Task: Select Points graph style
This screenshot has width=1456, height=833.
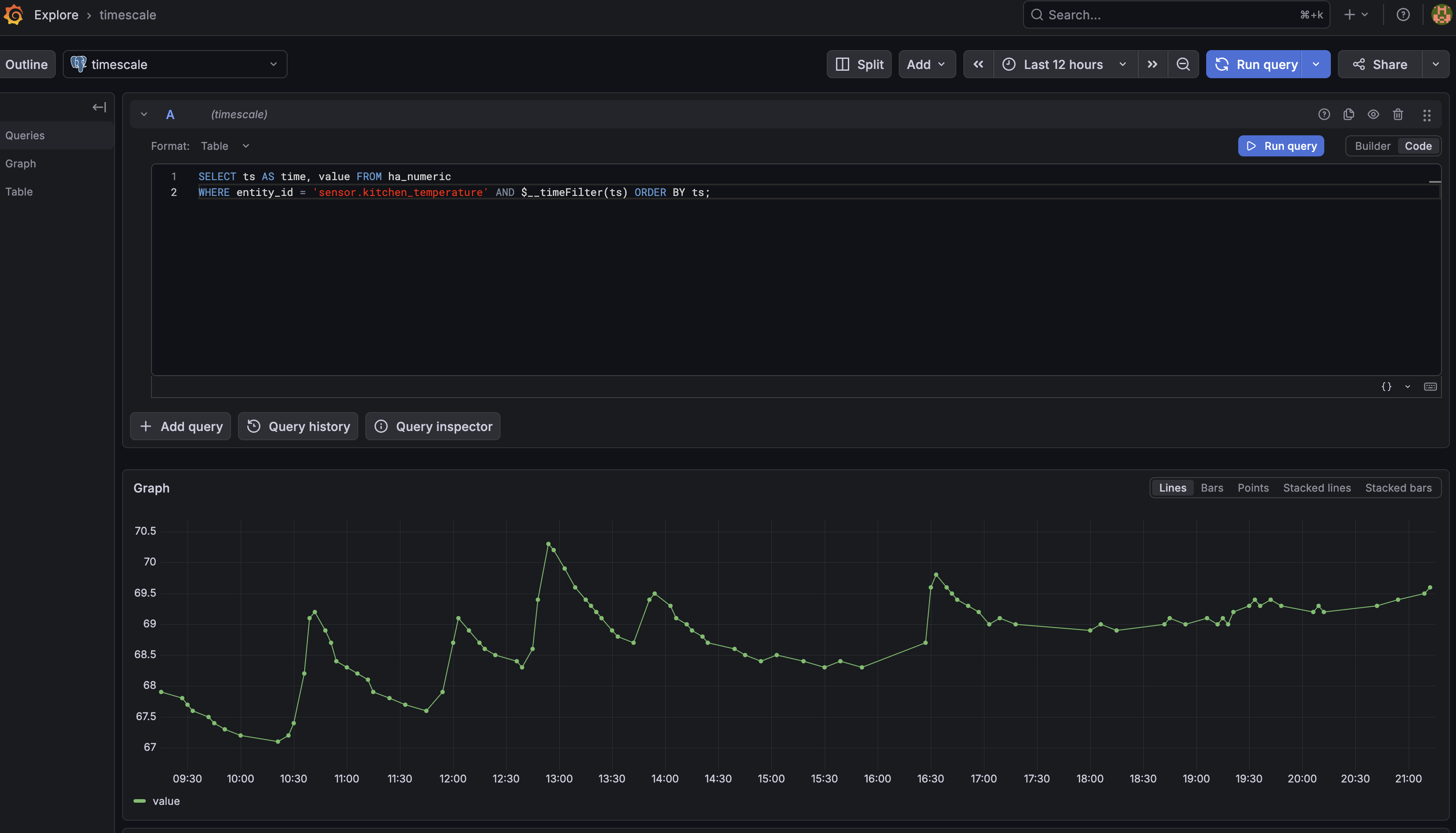Action: [x=1253, y=488]
